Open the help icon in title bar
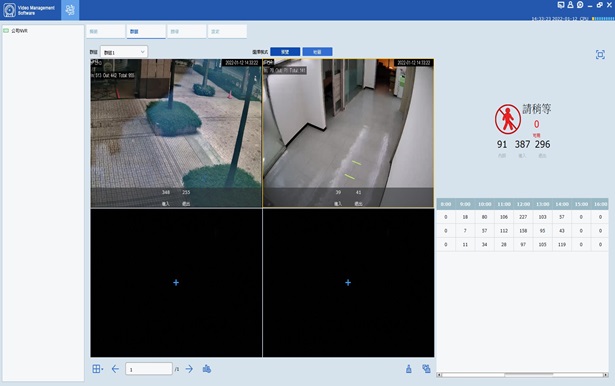Screen dimensions: 615x386 coord(580,5)
